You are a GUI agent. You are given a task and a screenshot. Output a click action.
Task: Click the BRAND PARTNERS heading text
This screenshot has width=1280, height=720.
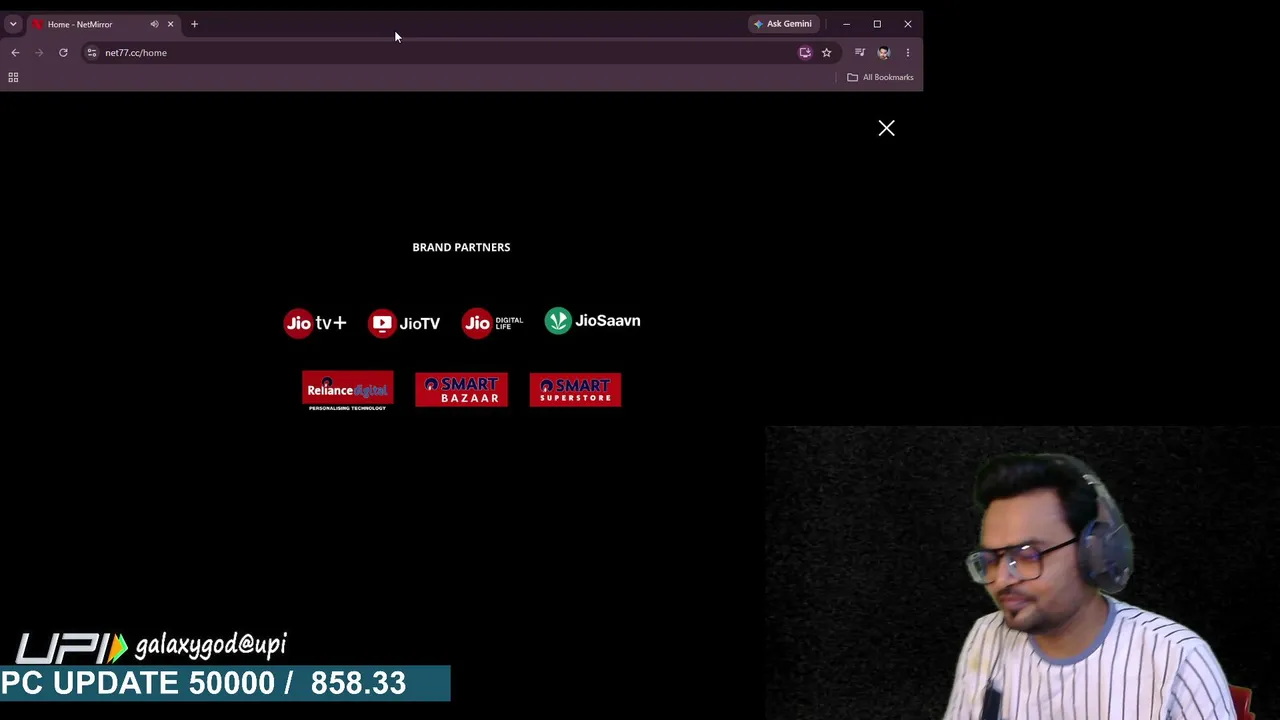coord(461,247)
